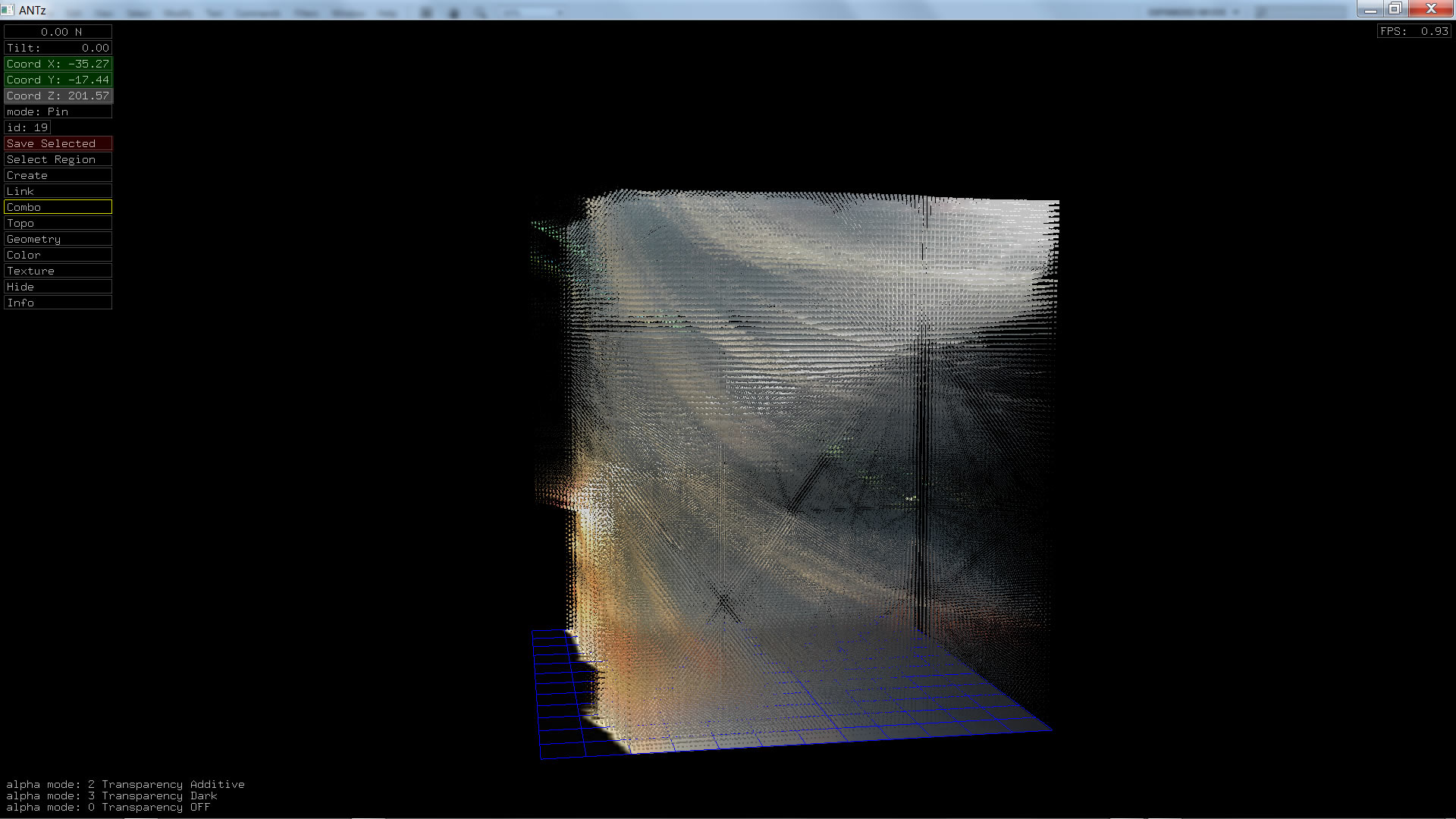The width and height of the screenshot is (1456, 819).
Task: Toggle the Hide option
Action: [x=58, y=287]
